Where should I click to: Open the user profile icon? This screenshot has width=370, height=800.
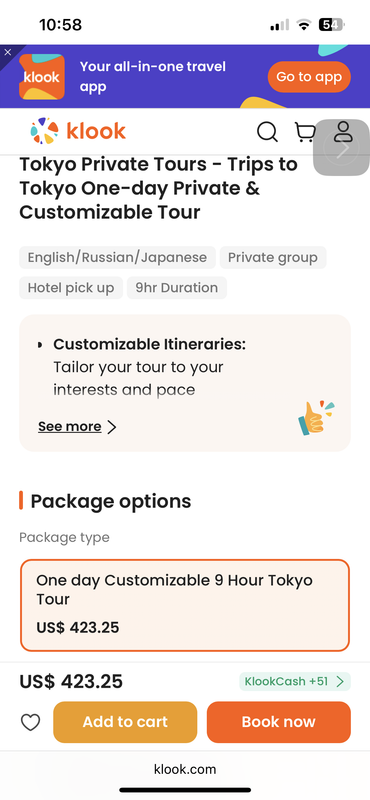pos(343,131)
